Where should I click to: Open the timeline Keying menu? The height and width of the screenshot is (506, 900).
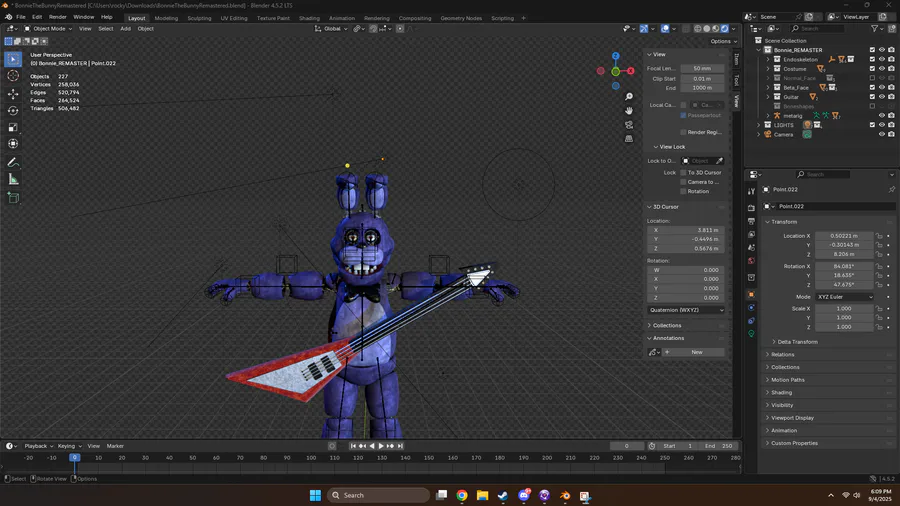69,446
